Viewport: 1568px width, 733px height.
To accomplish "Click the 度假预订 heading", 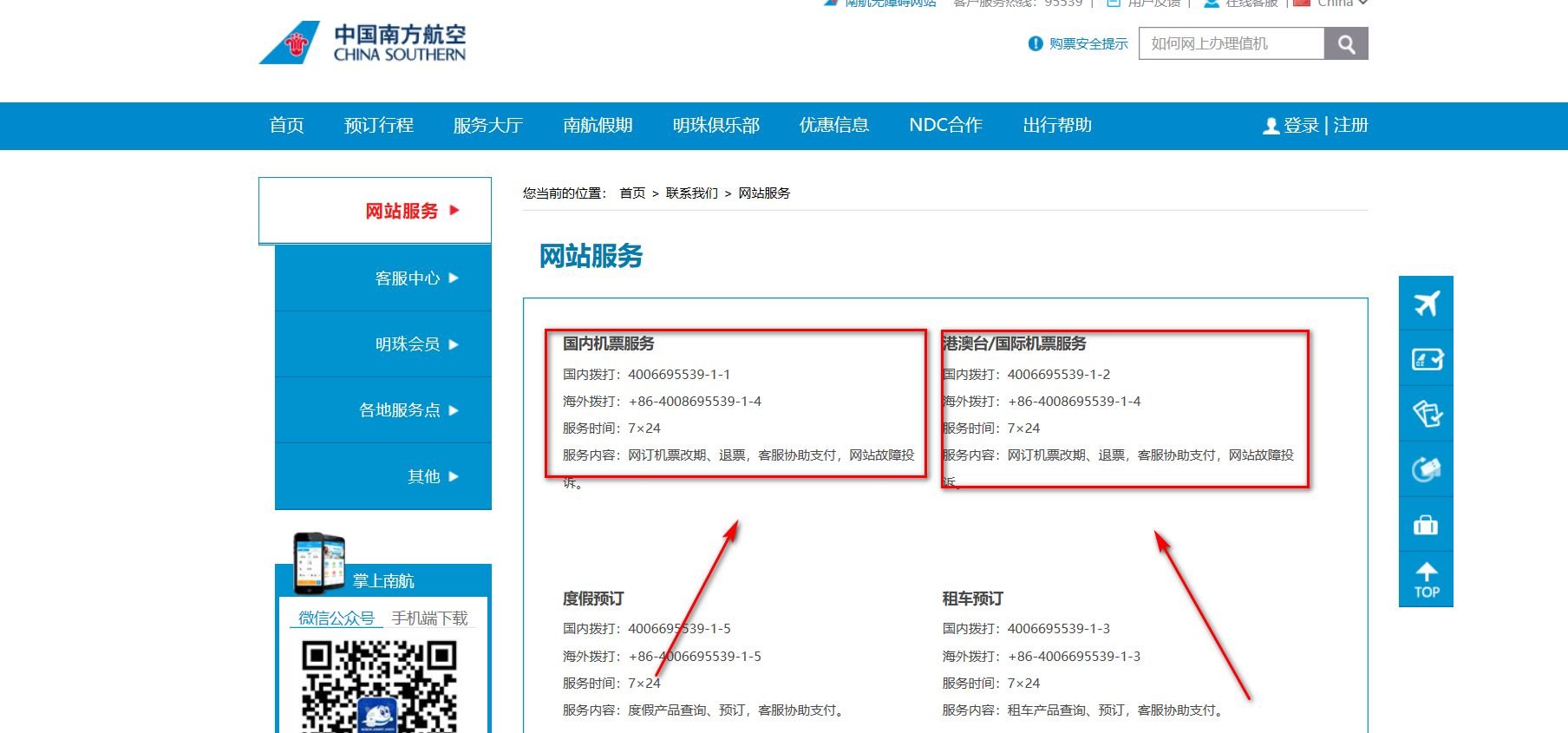I will pyautogui.click(x=593, y=599).
